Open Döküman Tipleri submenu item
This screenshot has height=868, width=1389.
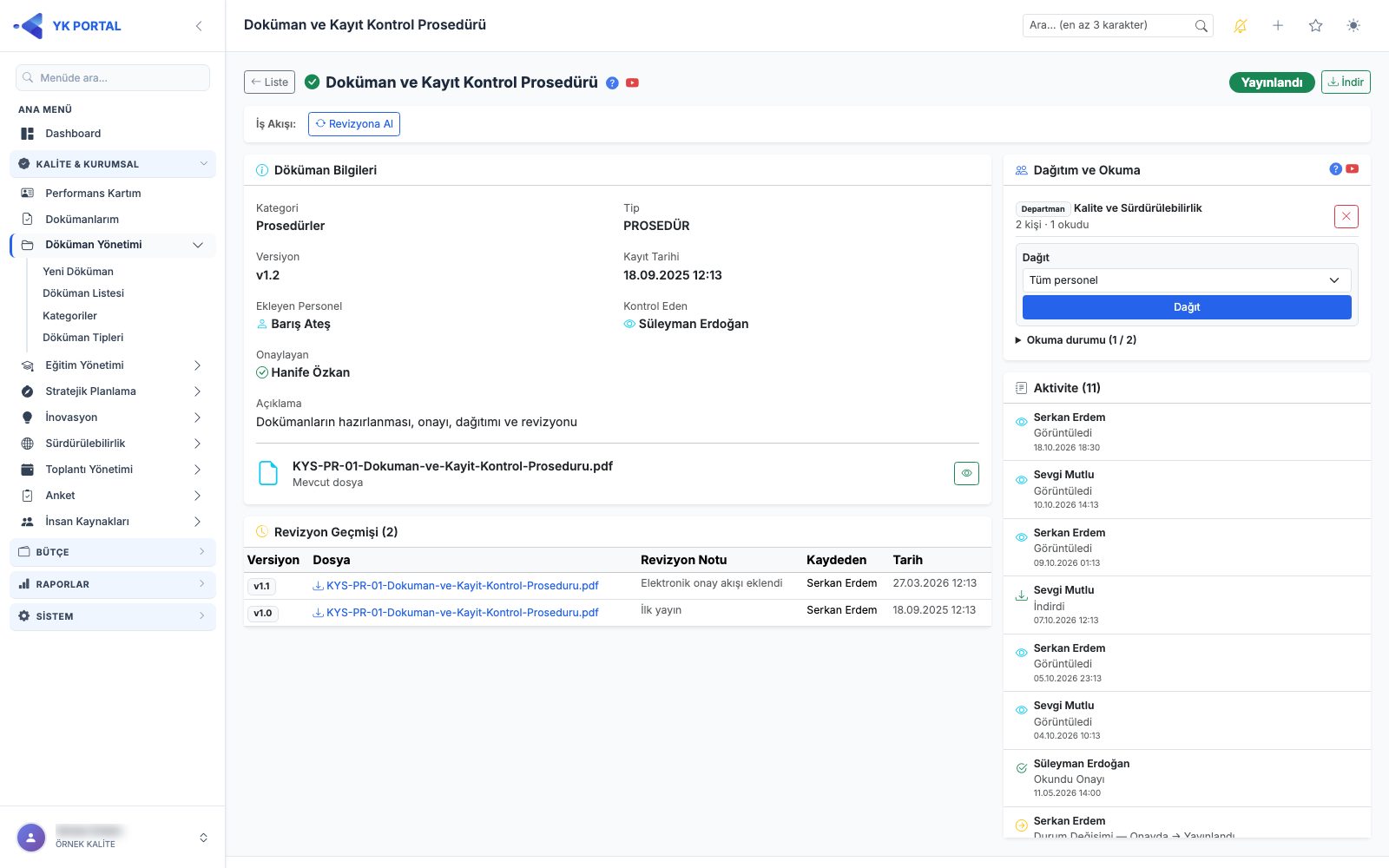pos(83,338)
